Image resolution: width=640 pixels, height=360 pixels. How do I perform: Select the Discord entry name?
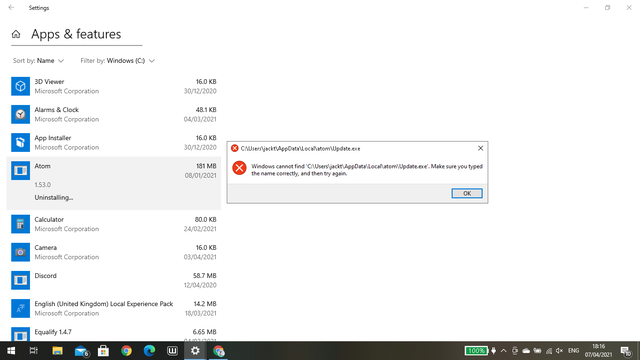[45, 276]
